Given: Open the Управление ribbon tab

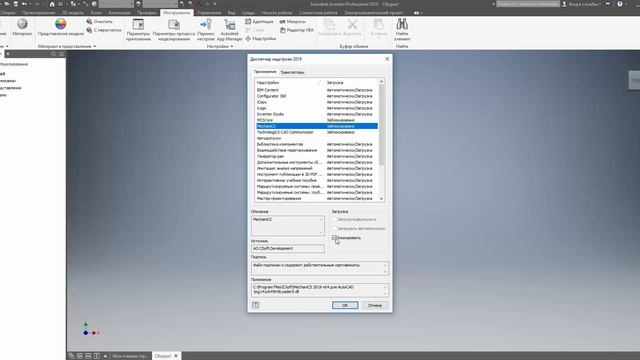Looking at the screenshot, I should click(x=209, y=13).
